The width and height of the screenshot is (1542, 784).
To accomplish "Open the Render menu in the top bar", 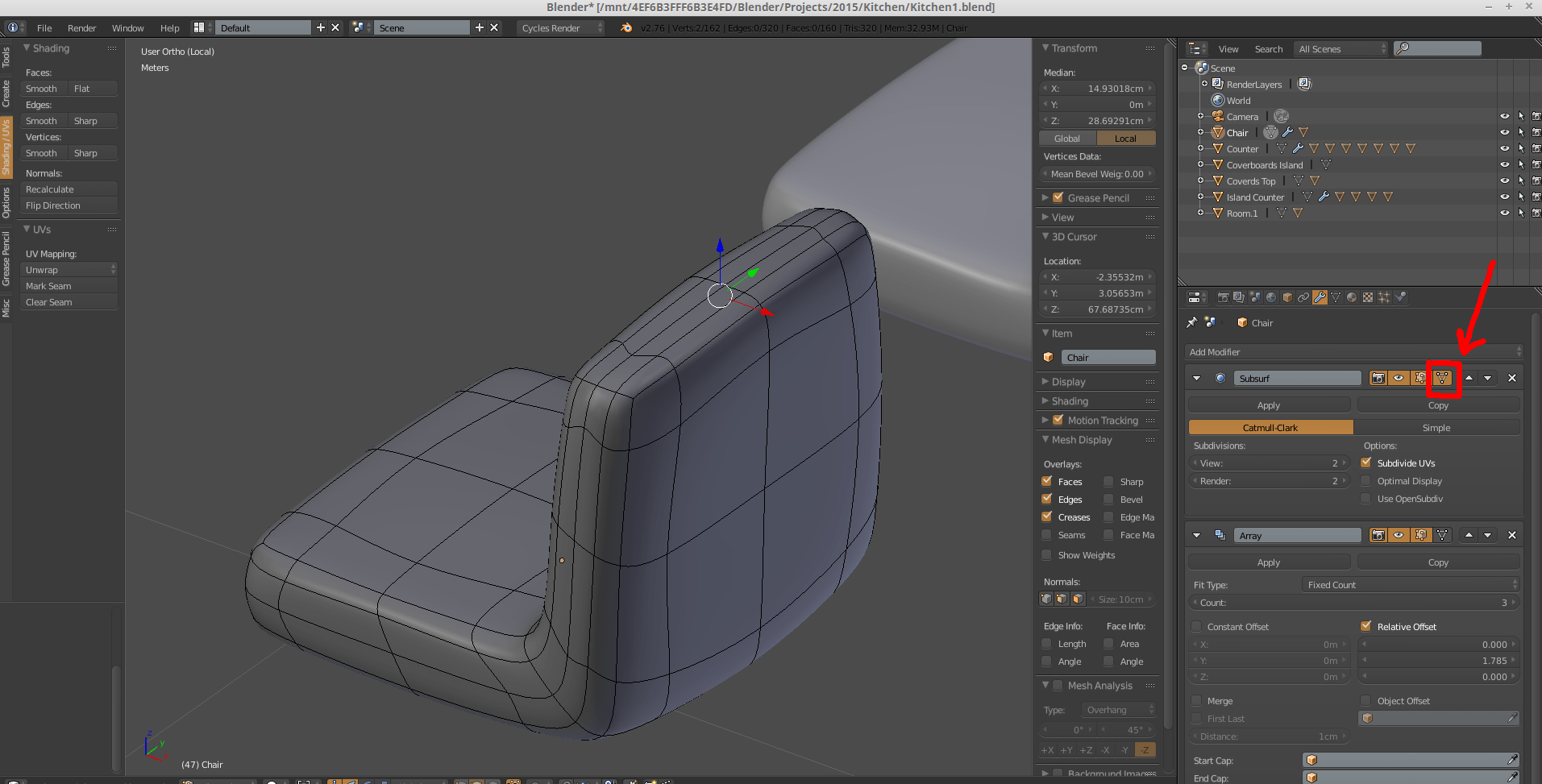I will pos(81,27).
